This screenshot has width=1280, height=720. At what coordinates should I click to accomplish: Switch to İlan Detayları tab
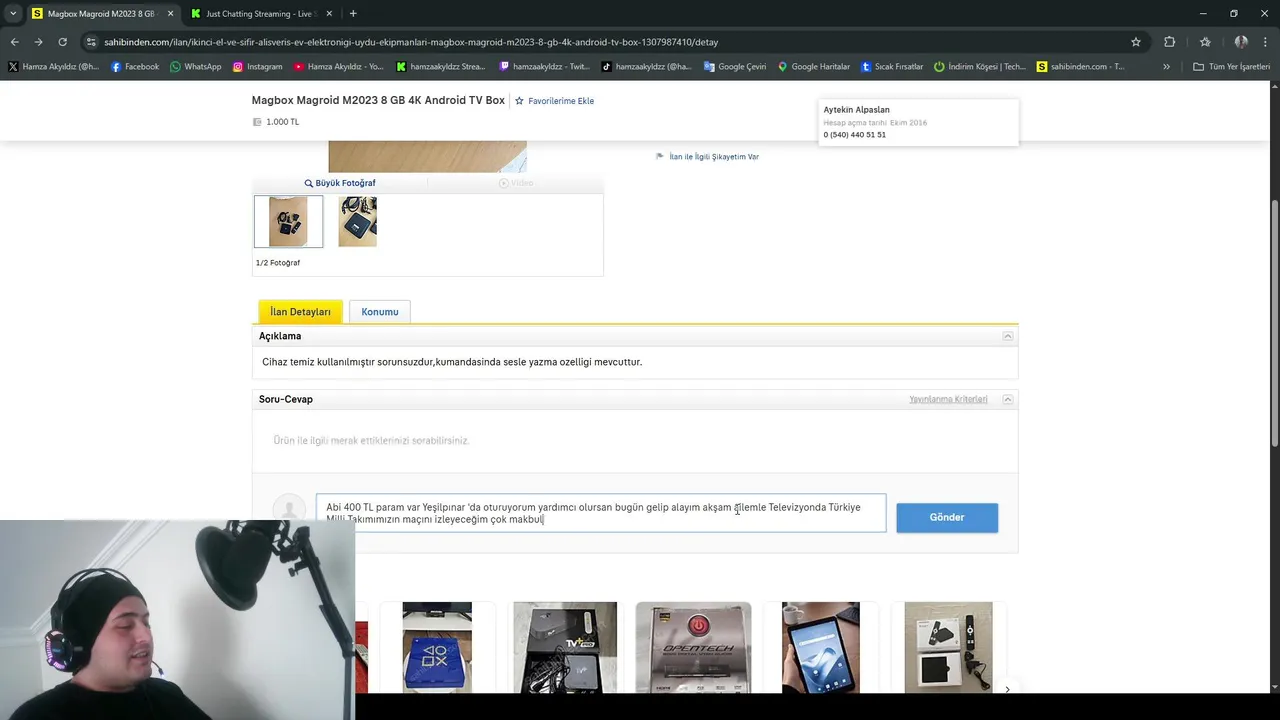300,312
